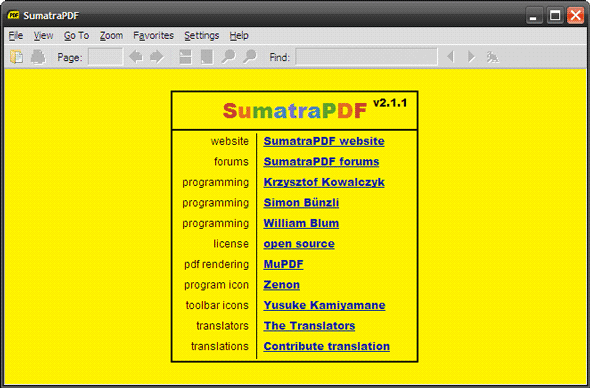Toggle match case search icon
590x388 pixels.
(x=493, y=57)
